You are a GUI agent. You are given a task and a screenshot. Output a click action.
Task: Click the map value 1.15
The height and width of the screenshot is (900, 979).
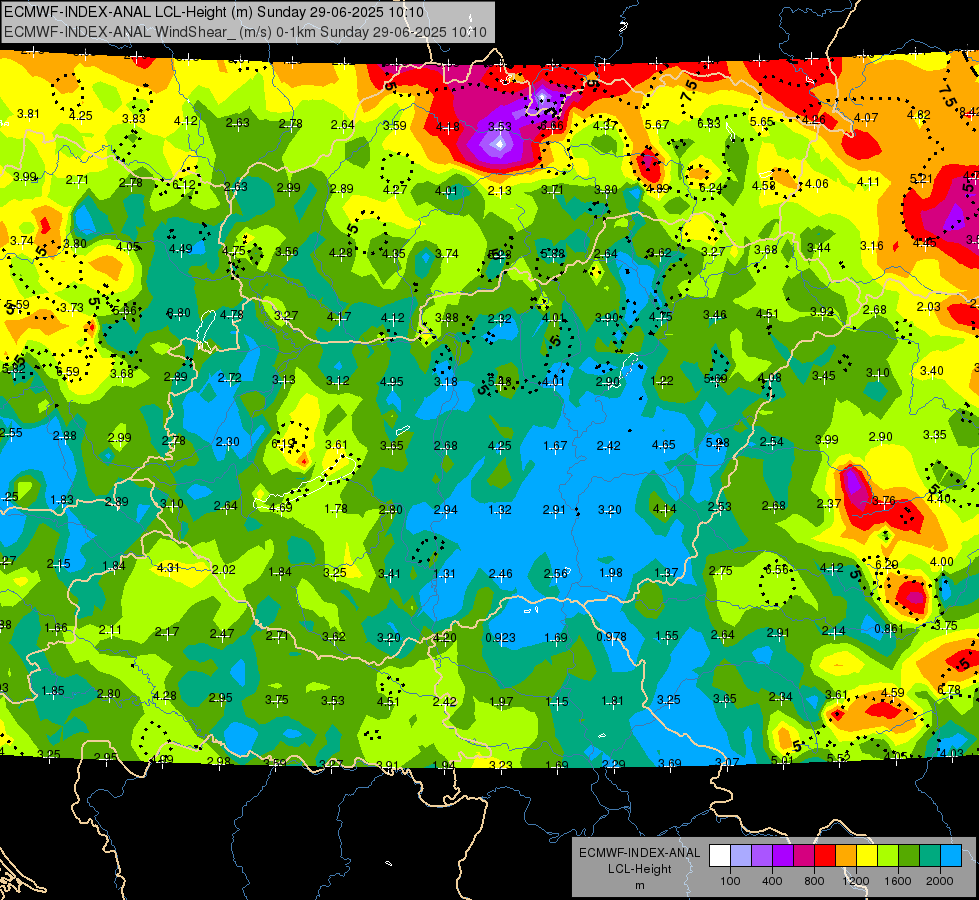coord(556,701)
